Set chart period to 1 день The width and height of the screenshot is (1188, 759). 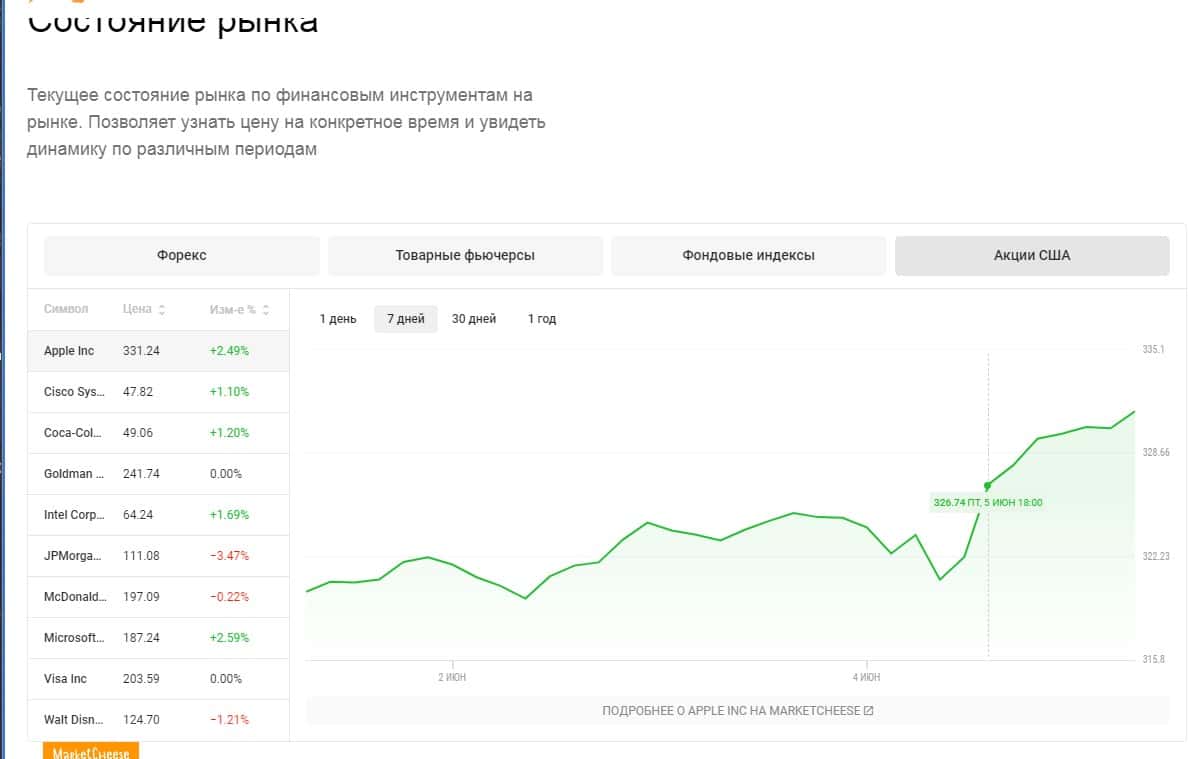click(338, 319)
